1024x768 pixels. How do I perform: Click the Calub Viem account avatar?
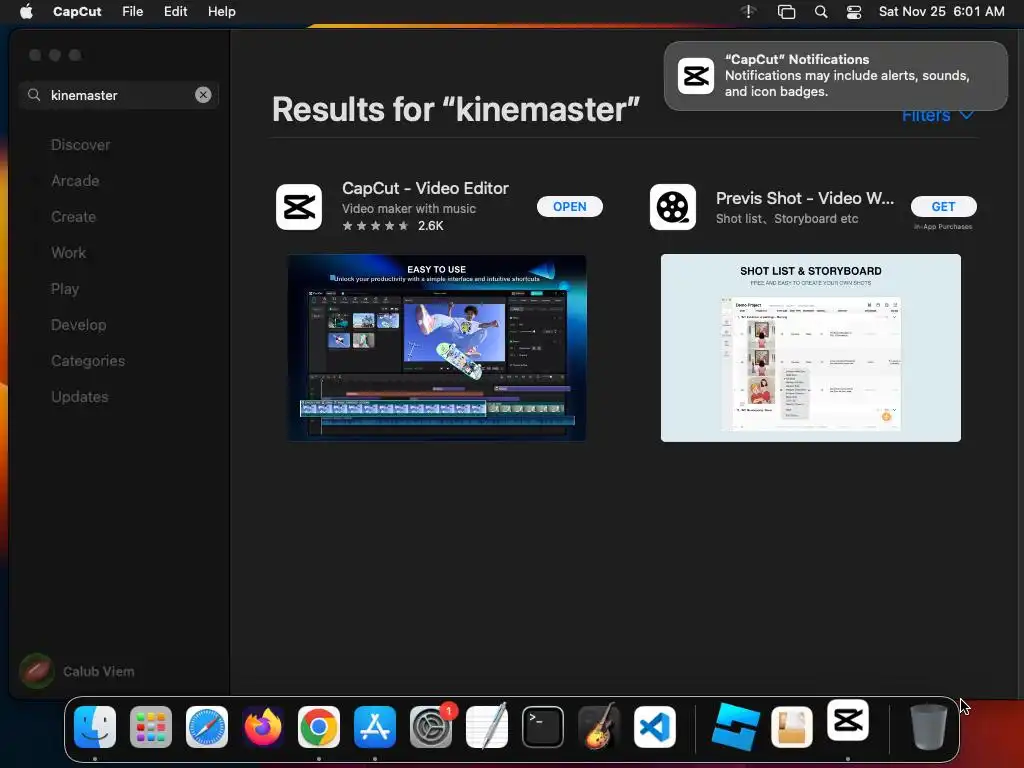pyautogui.click(x=37, y=671)
